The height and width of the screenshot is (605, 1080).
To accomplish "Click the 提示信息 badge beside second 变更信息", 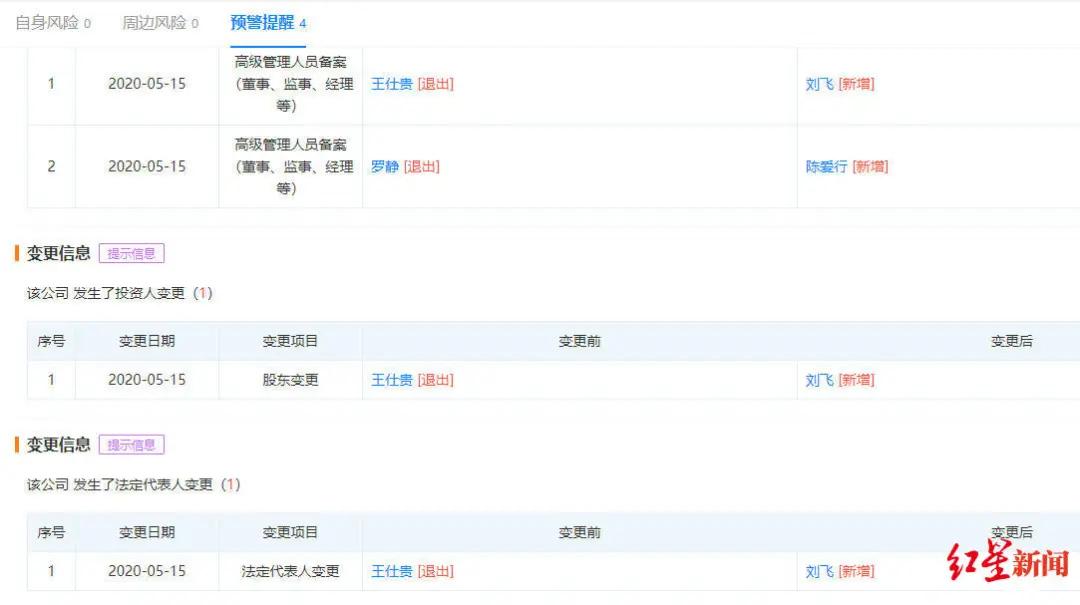I will point(131,444).
